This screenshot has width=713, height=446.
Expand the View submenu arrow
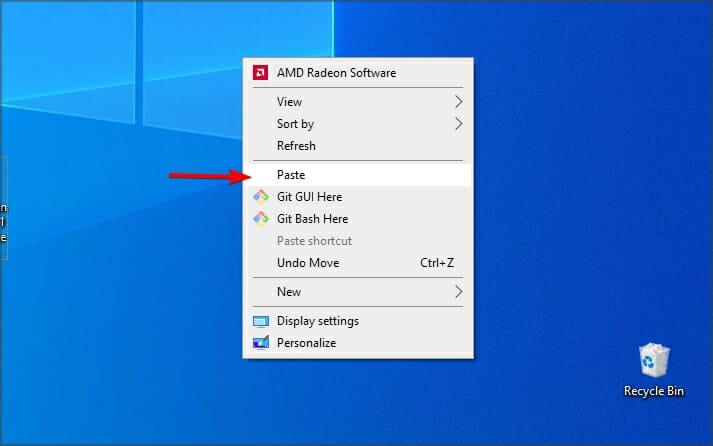pyautogui.click(x=458, y=102)
